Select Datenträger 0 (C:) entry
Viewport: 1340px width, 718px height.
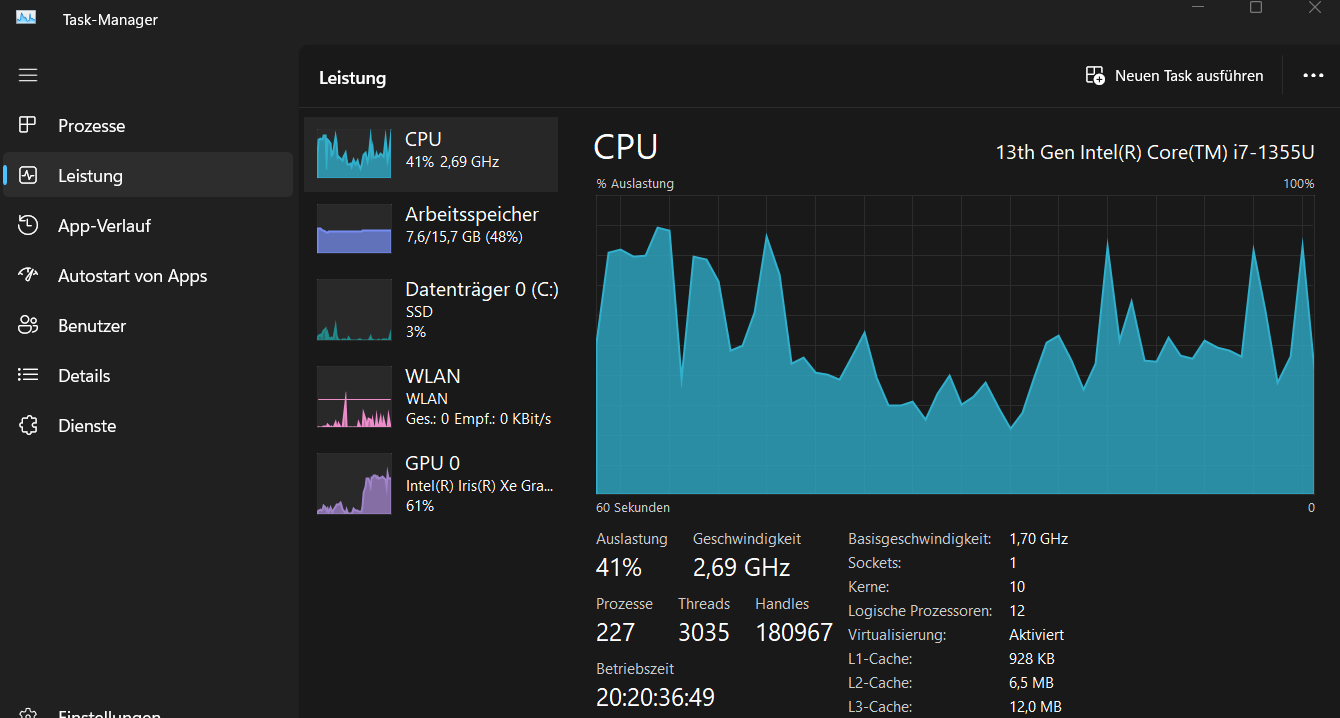(431, 309)
